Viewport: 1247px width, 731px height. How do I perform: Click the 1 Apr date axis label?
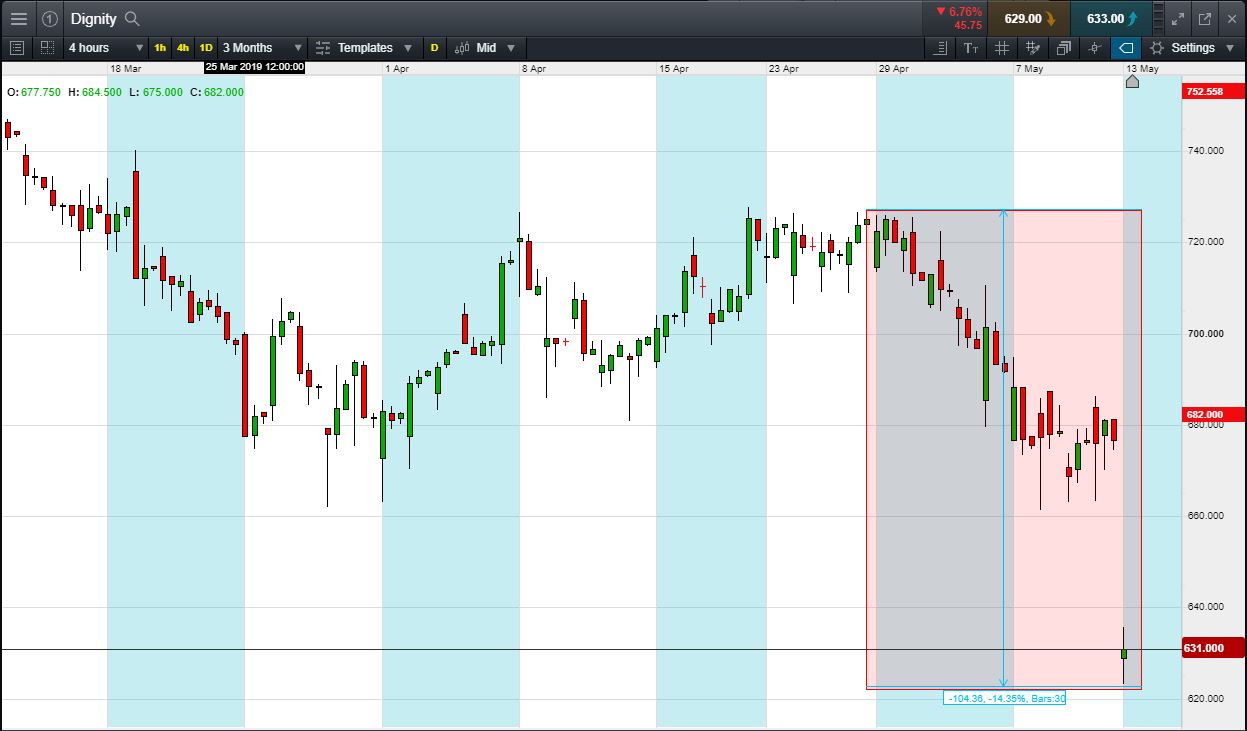click(x=397, y=69)
